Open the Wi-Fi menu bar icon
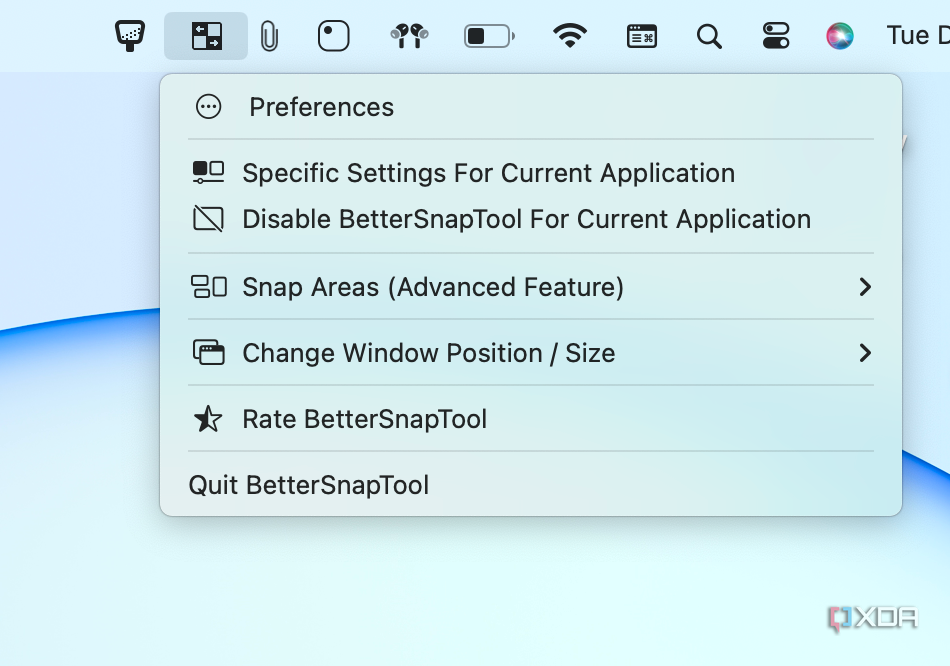This screenshot has height=666, width=950. pyautogui.click(x=570, y=36)
